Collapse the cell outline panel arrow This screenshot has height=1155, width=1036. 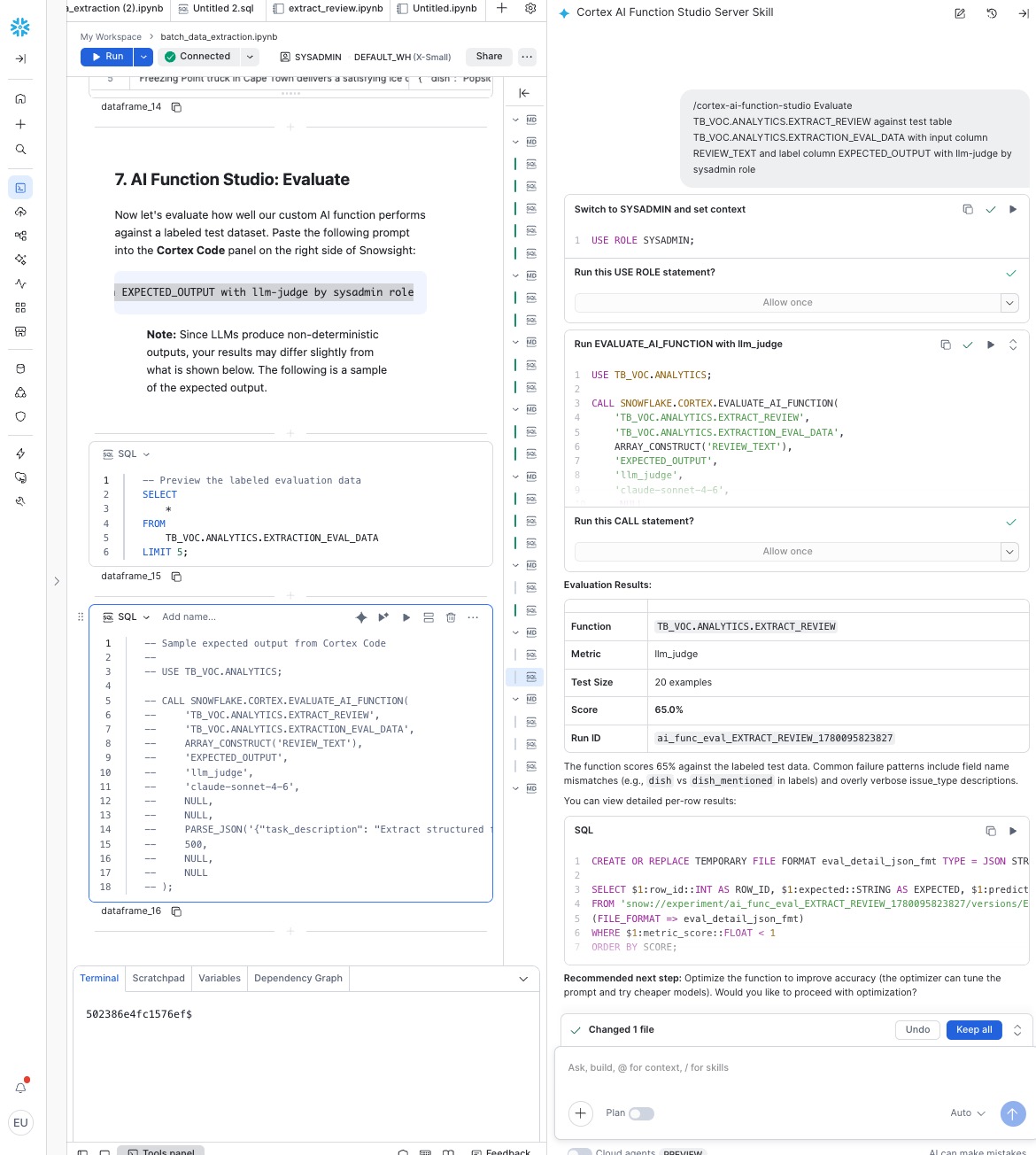(x=524, y=93)
